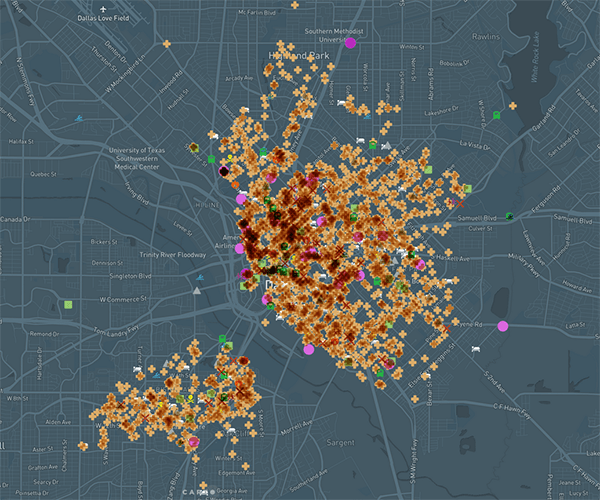Click the Sargent neighborhood label
The height and width of the screenshot is (500, 600).
pyautogui.click(x=340, y=443)
